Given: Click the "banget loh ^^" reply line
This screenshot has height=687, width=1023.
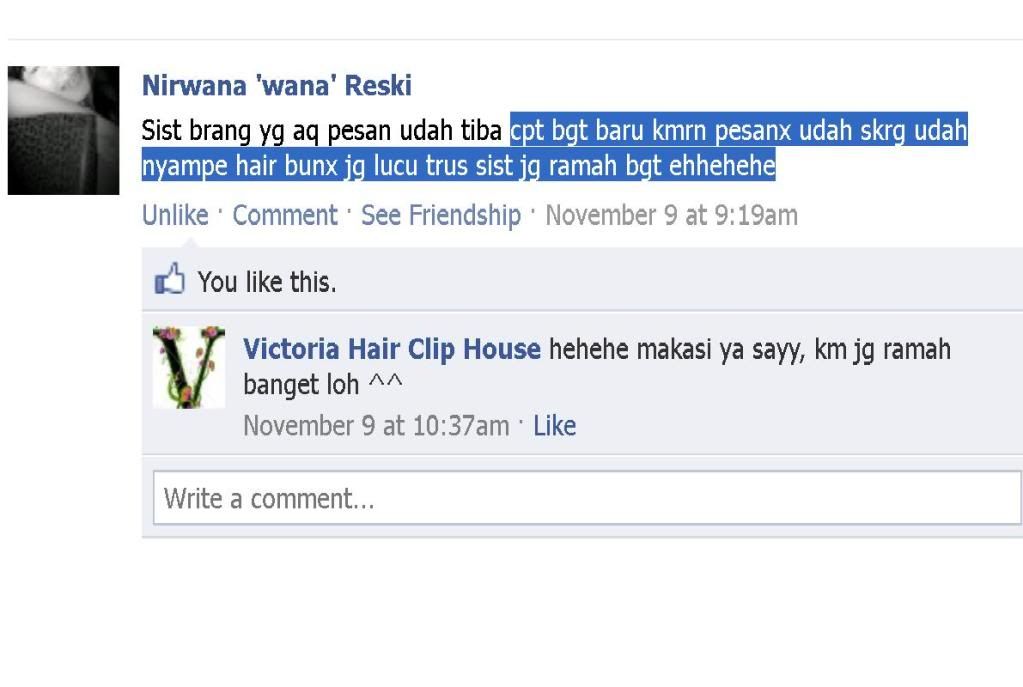Looking at the screenshot, I should click(x=323, y=384).
